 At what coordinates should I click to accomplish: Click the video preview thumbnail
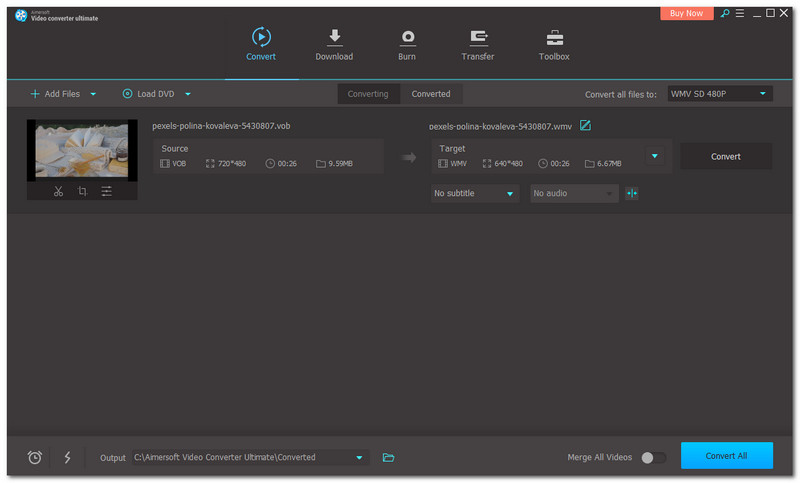tap(82, 150)
